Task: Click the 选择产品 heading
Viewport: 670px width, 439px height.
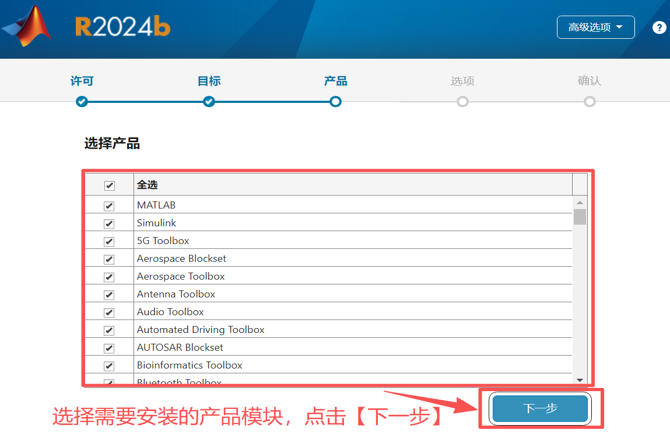Action: click(112, 143)
